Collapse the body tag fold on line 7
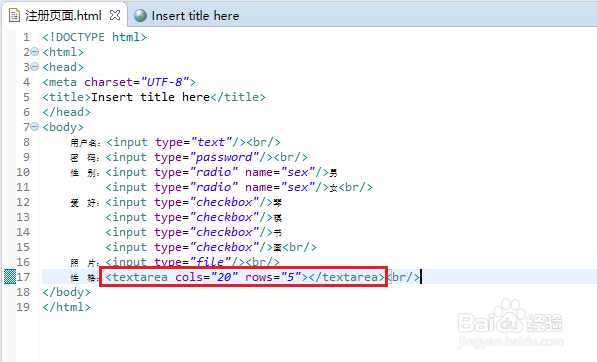 pyautogui.click(x=34, y=126)
